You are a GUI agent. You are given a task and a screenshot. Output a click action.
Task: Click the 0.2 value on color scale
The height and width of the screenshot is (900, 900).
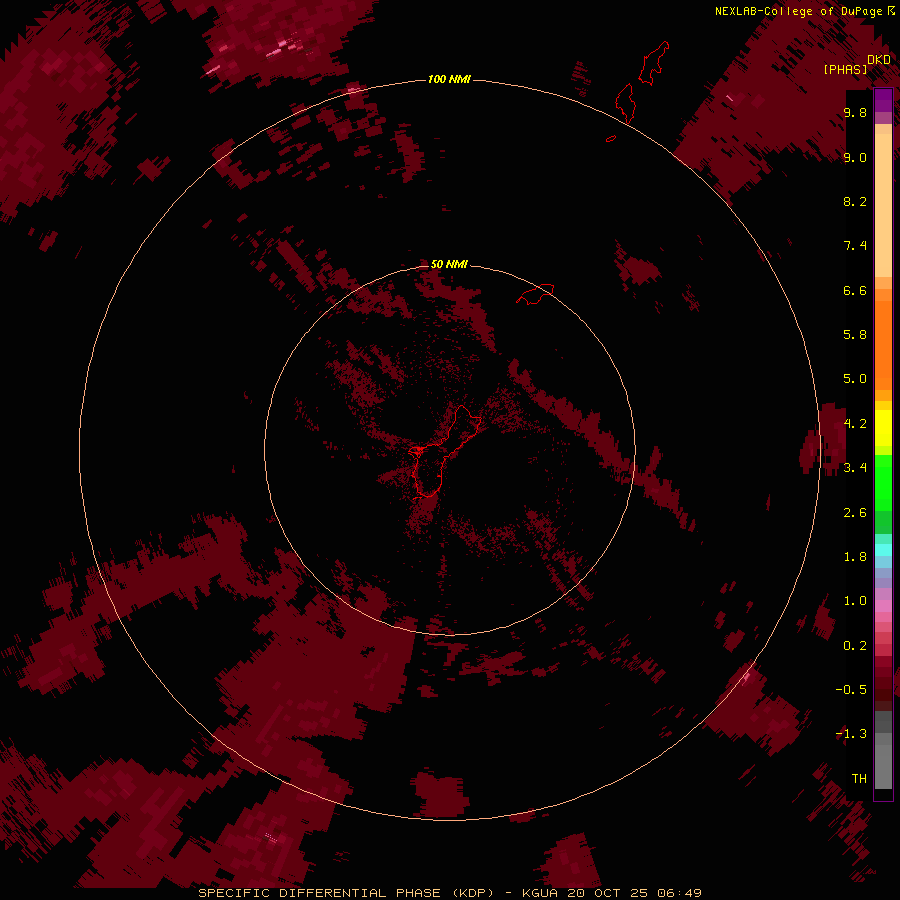[855, 646]
